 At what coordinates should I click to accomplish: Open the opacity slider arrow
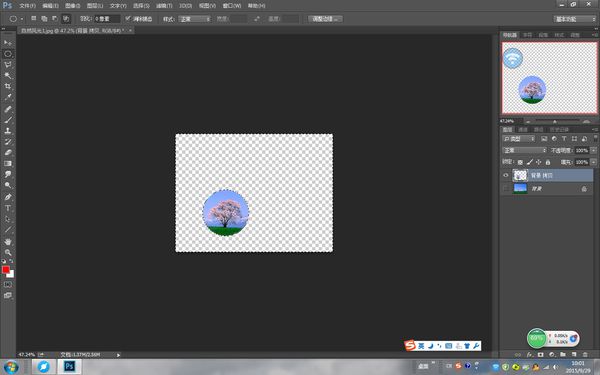(593, 150)
